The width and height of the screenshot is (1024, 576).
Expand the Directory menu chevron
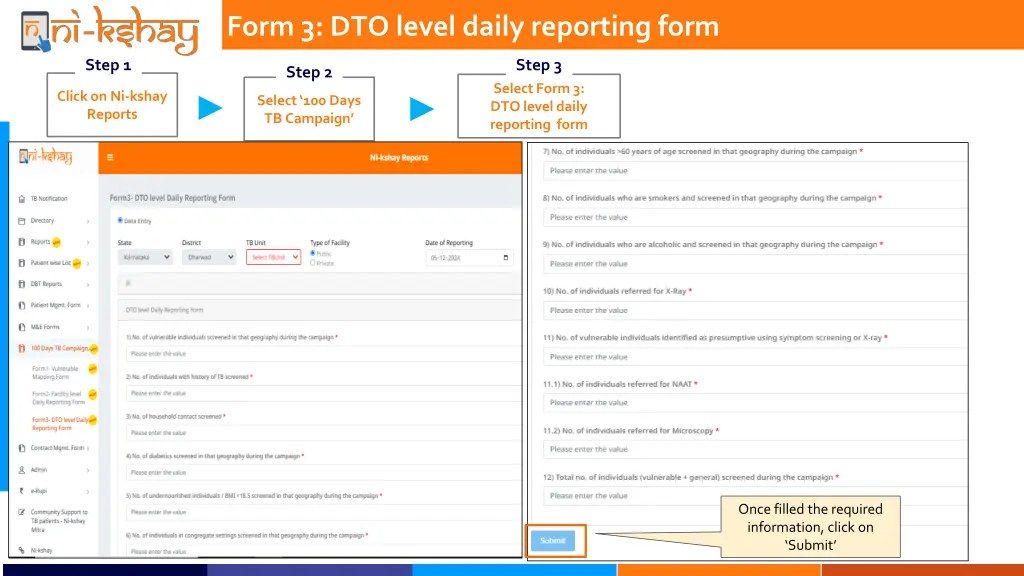point(88,221)
